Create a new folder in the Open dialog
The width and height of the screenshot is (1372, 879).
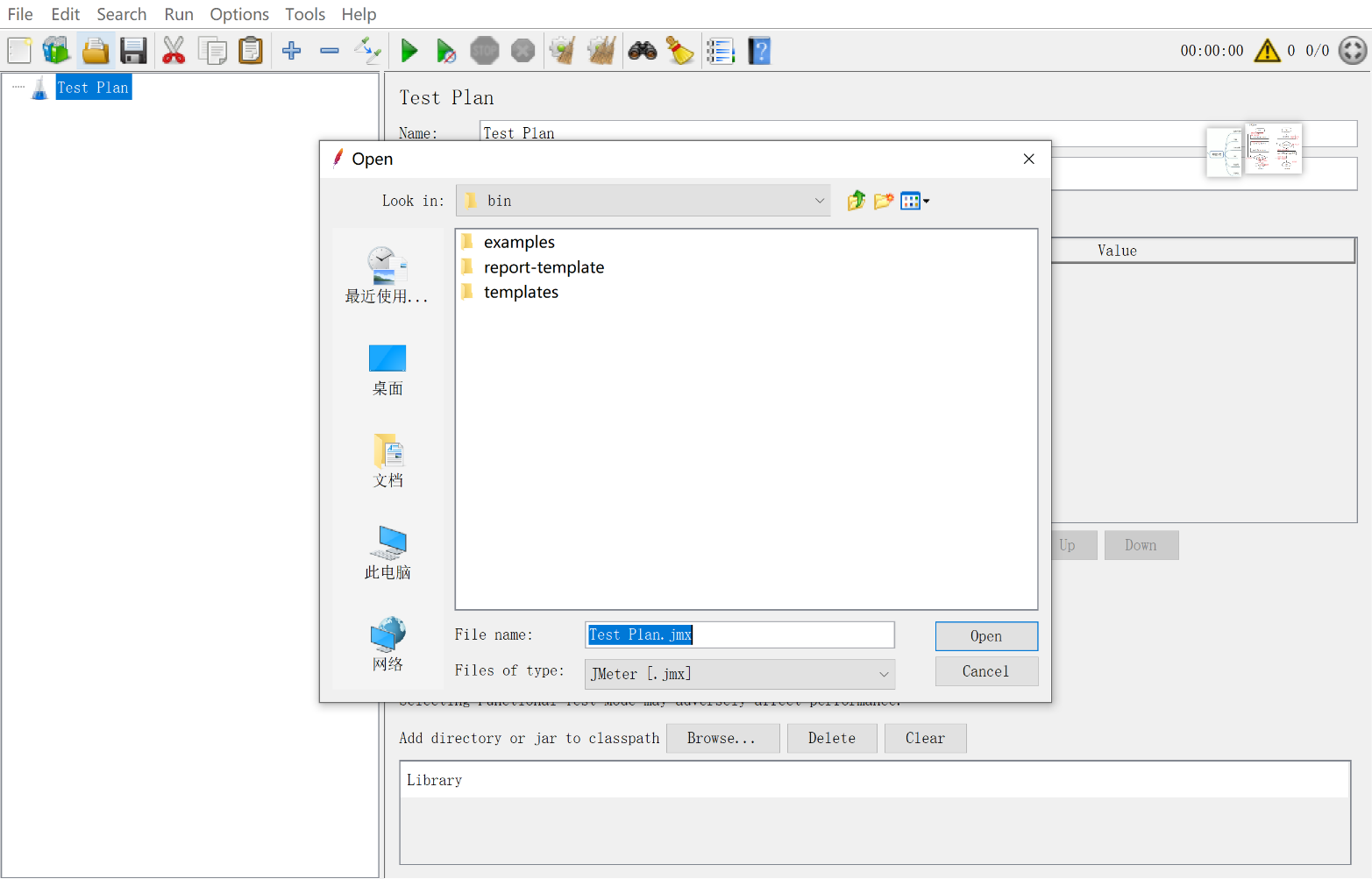(x=884, y=201)
